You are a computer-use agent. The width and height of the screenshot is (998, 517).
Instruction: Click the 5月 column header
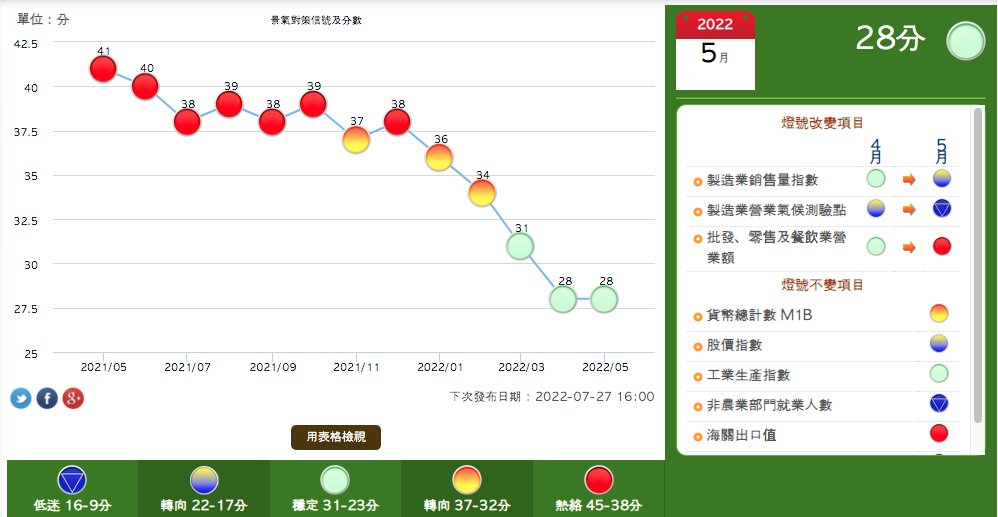point(941,152)
